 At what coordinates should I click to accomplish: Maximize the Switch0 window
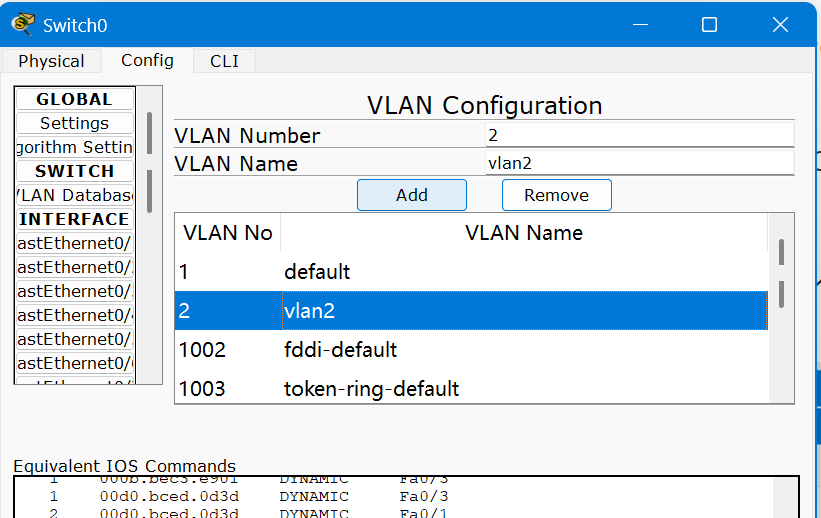tap(709, 24)
